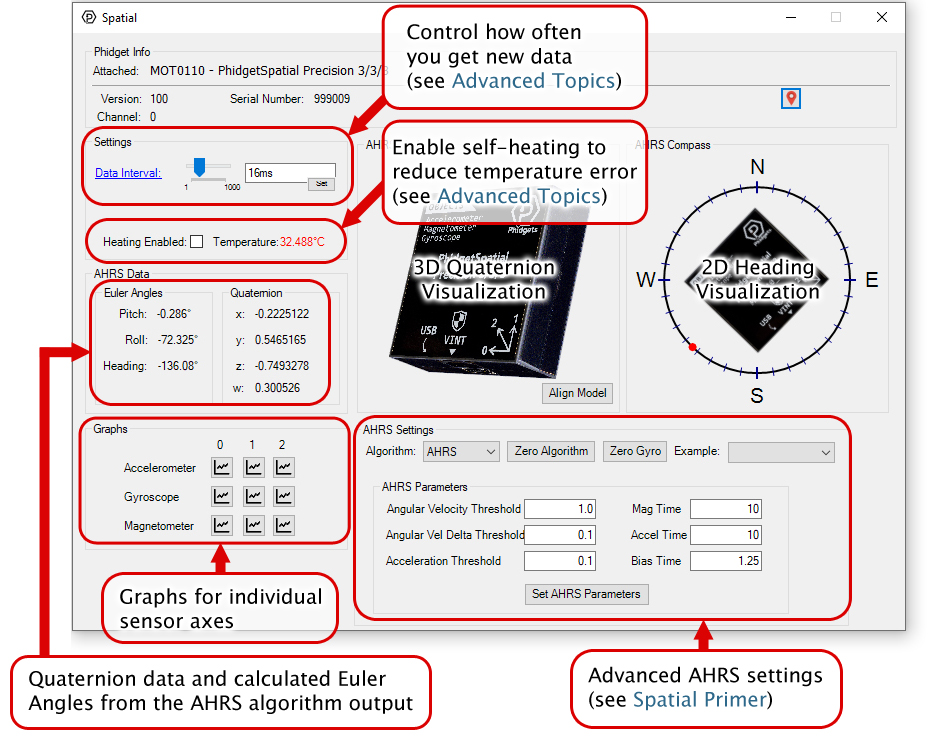Open Gyroscope axis 0 graph
This screenshot has width=947, height=737.
point(222,496)
